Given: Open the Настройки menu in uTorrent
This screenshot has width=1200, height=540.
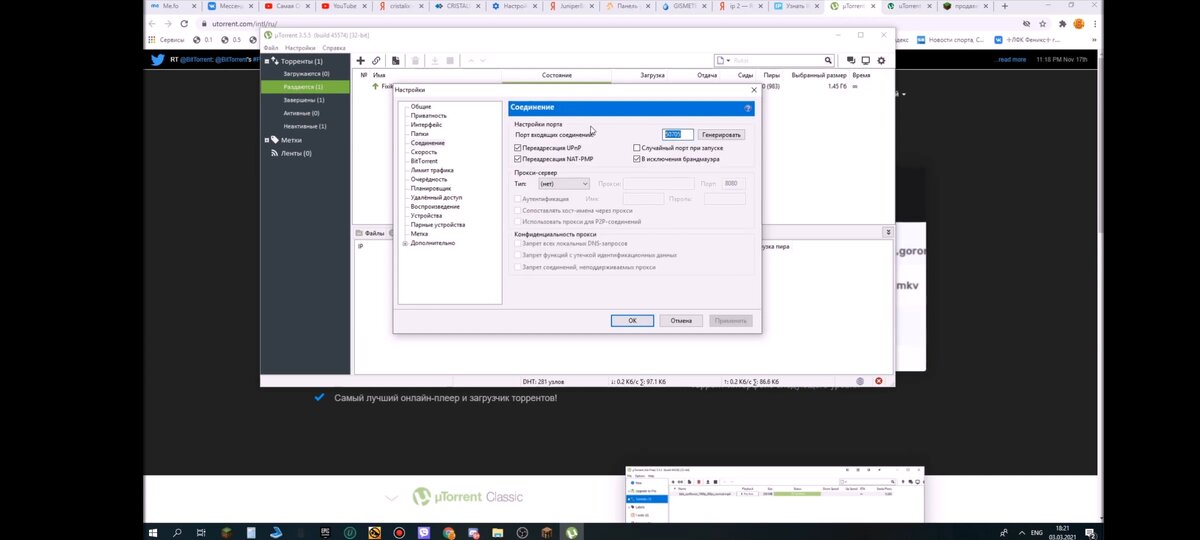Looking at the screenshot, I should 300,47.
